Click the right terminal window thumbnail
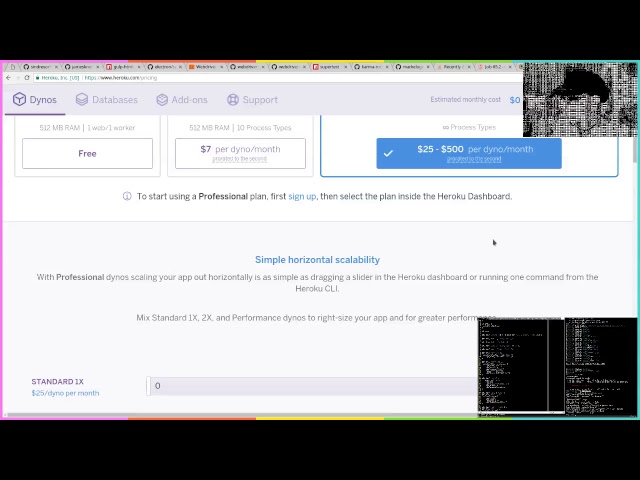640x480 pixels. click(x=601, y=367)
